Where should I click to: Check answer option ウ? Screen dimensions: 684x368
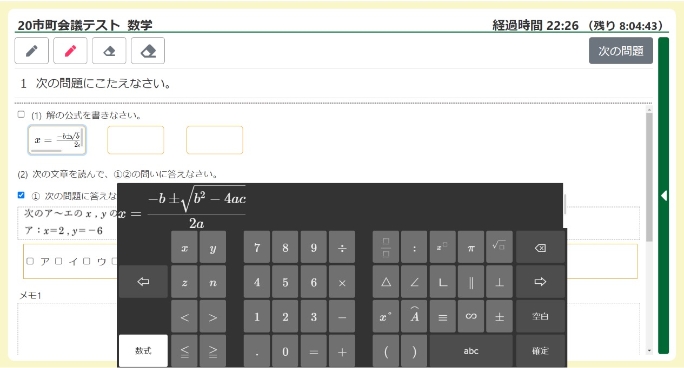click(87, 261)
